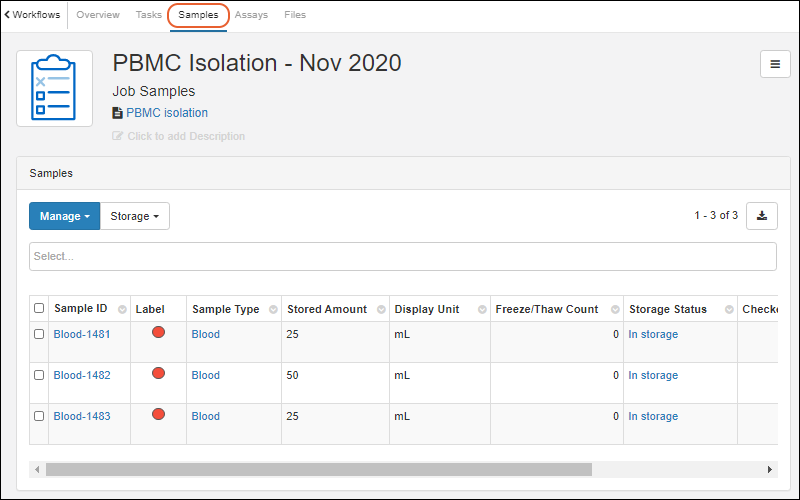Select the Blood-1481 row checkbox
This screenshot has width=800, height=500.
click(x=39, y=335)
